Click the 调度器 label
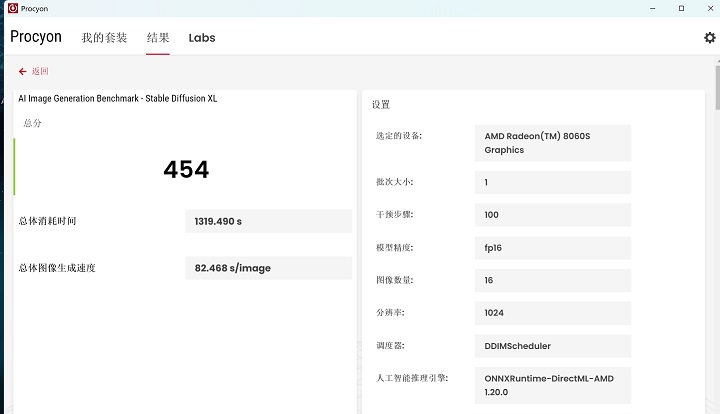 (x=390, y=346)
